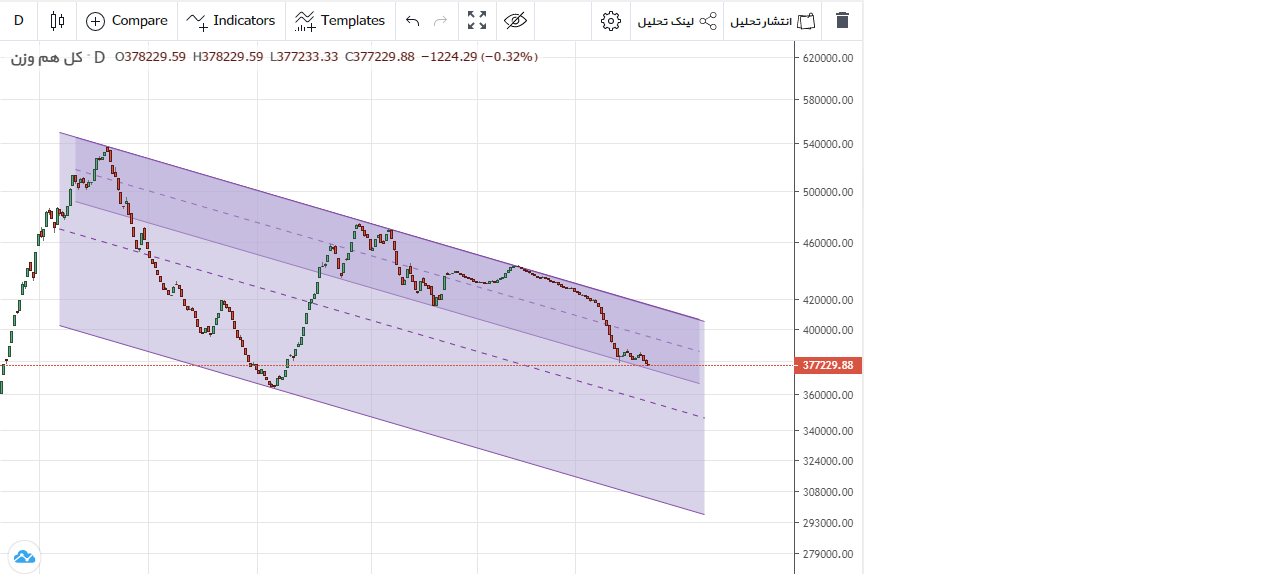Screen dimensions: 1274x574
Task: Click the cloud icon near the chart's lower edge
Action: 23,556
